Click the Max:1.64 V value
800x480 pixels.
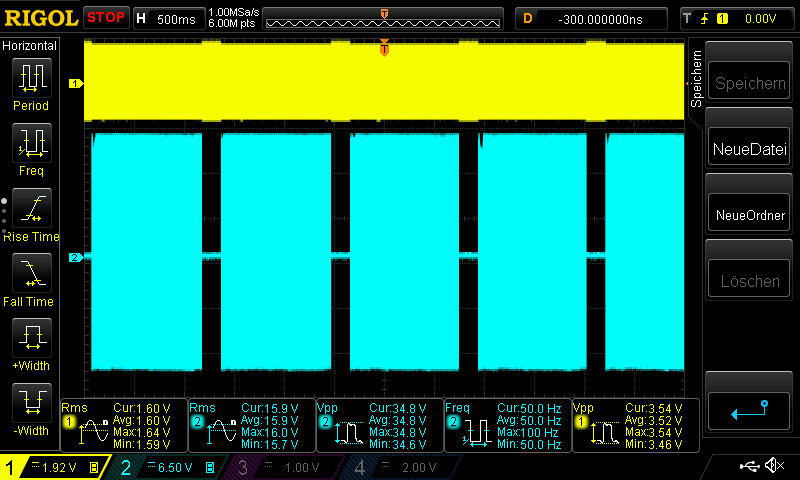142,433
